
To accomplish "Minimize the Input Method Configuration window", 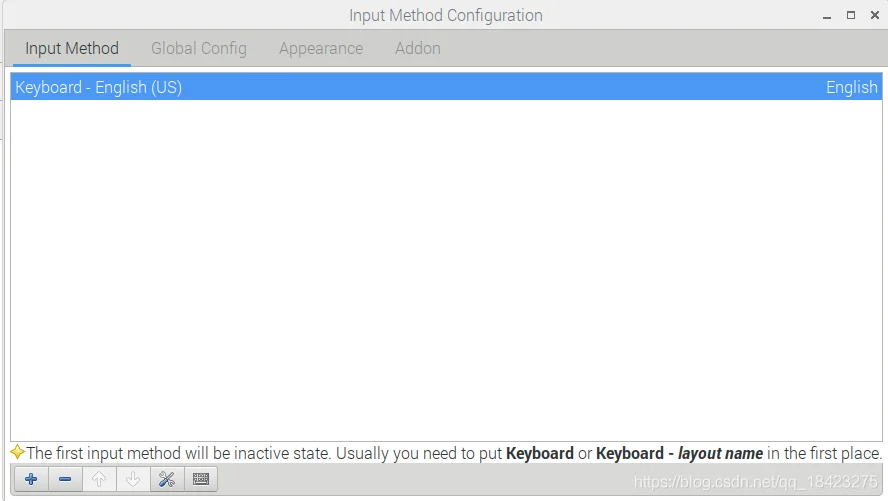I will click(x=827, y=16).
